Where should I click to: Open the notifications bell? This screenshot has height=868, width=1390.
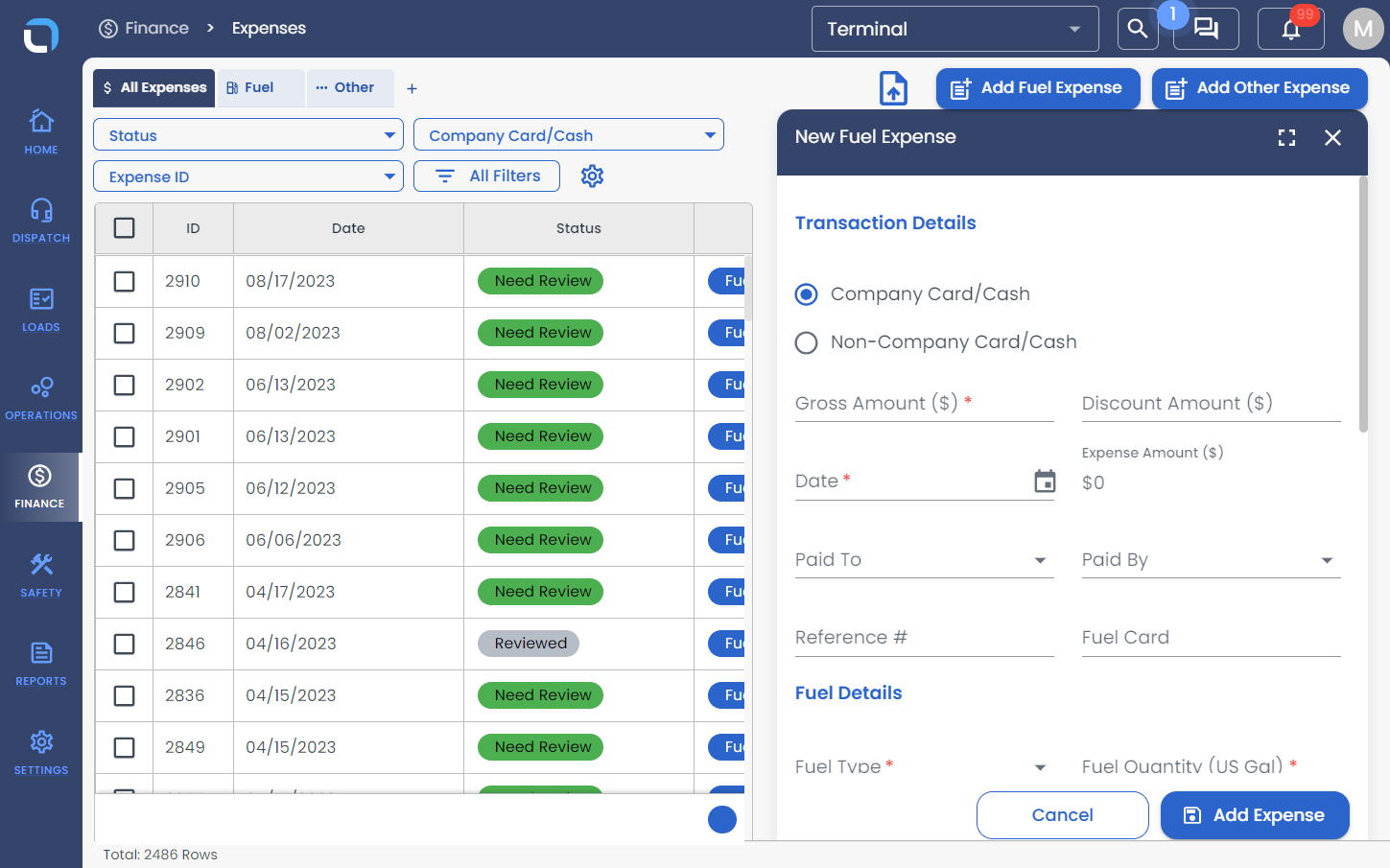[x=1291, y=29]
